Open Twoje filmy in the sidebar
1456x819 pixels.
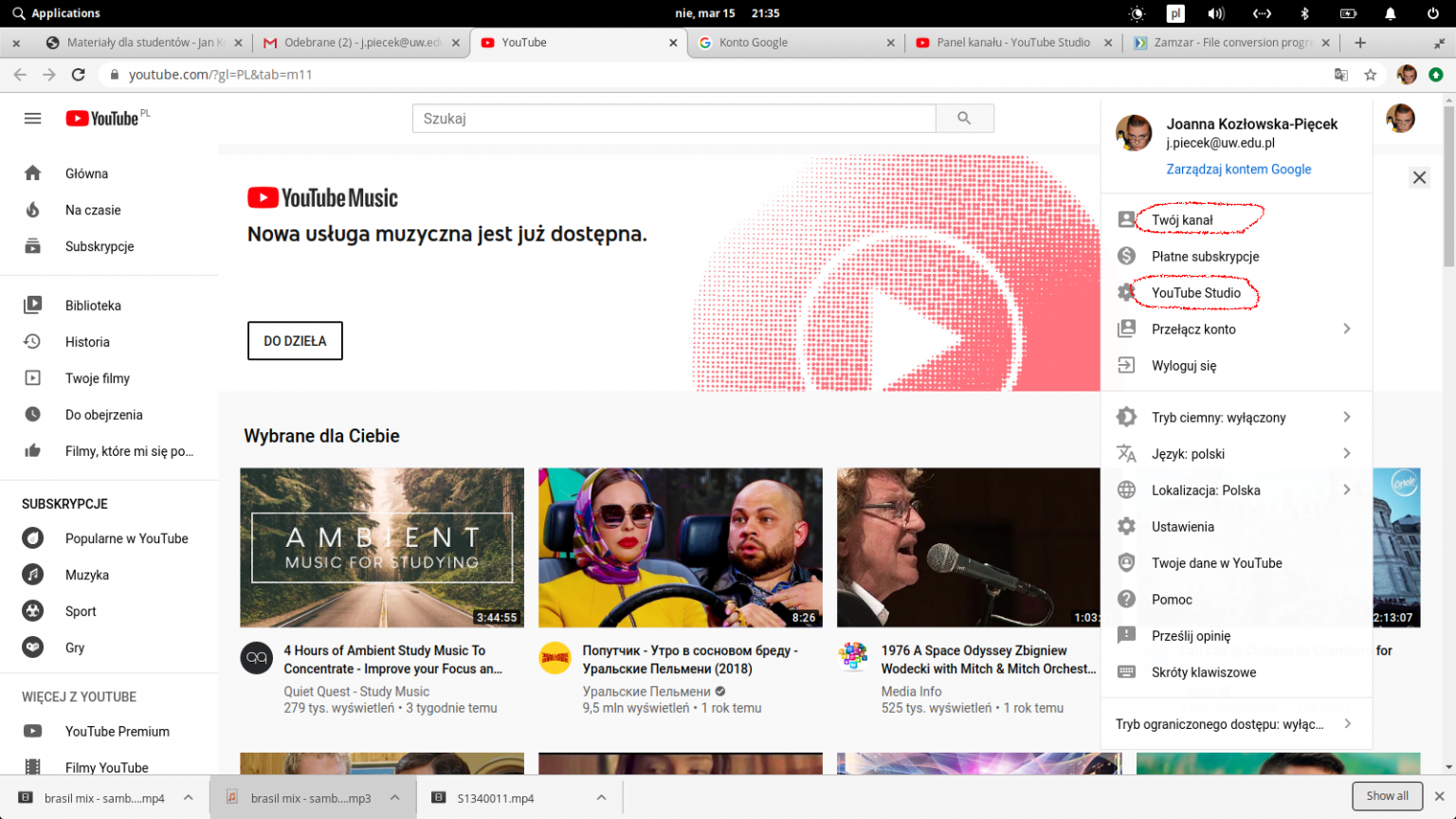[x=110, y=378]
